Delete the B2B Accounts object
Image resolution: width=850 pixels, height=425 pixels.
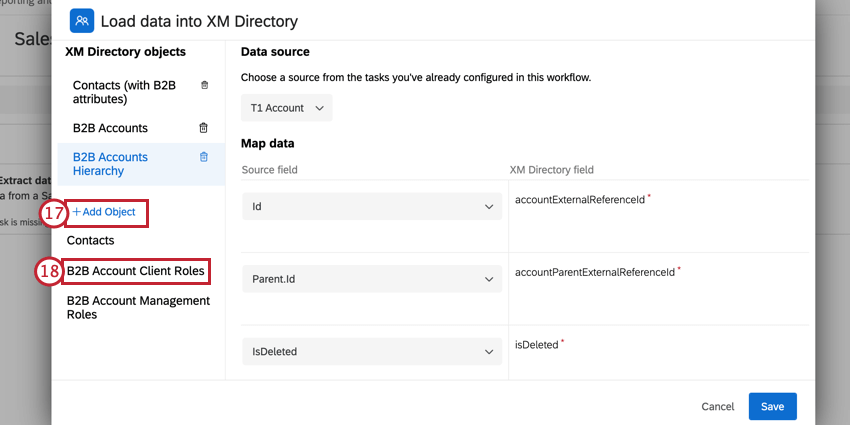203,128
